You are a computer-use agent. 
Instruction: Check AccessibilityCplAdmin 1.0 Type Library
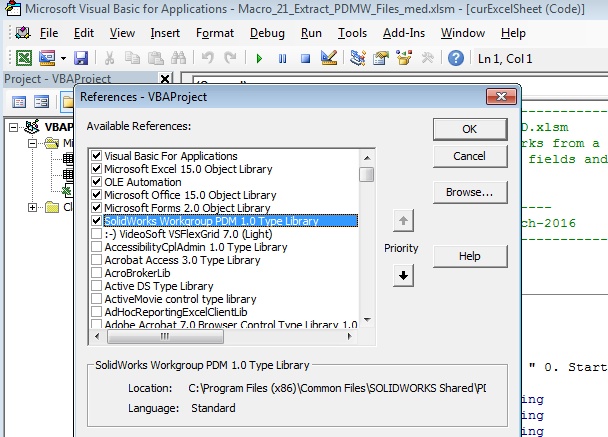coord(97,247)
